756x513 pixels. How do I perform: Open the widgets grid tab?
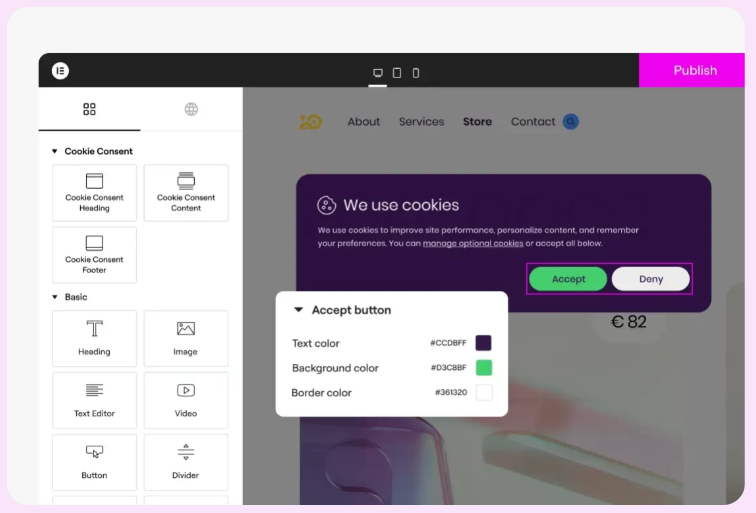point(89,109)
